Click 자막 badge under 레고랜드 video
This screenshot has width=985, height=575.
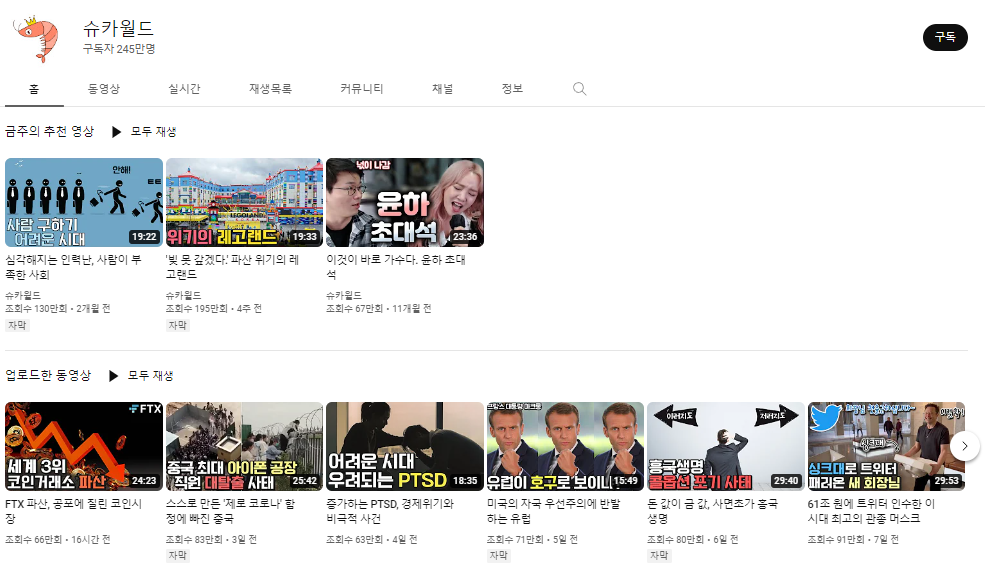click(x=178, y=326)
